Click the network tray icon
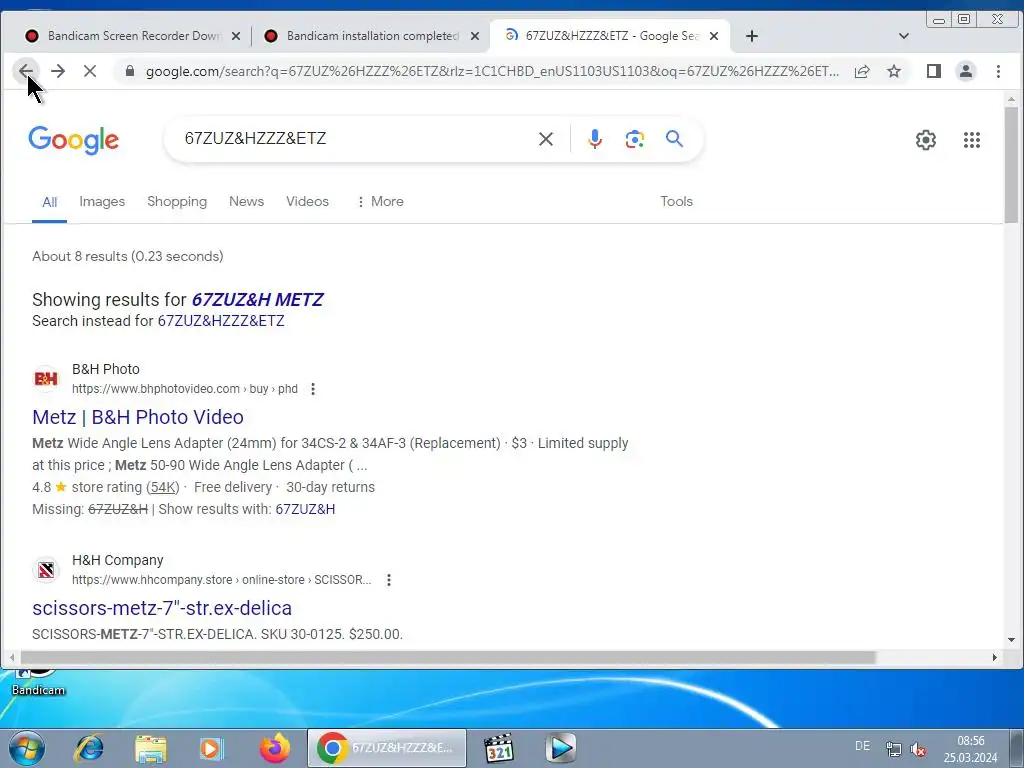Image resolution: width=1024 pixels, height=768 pixels. point(893,749)
